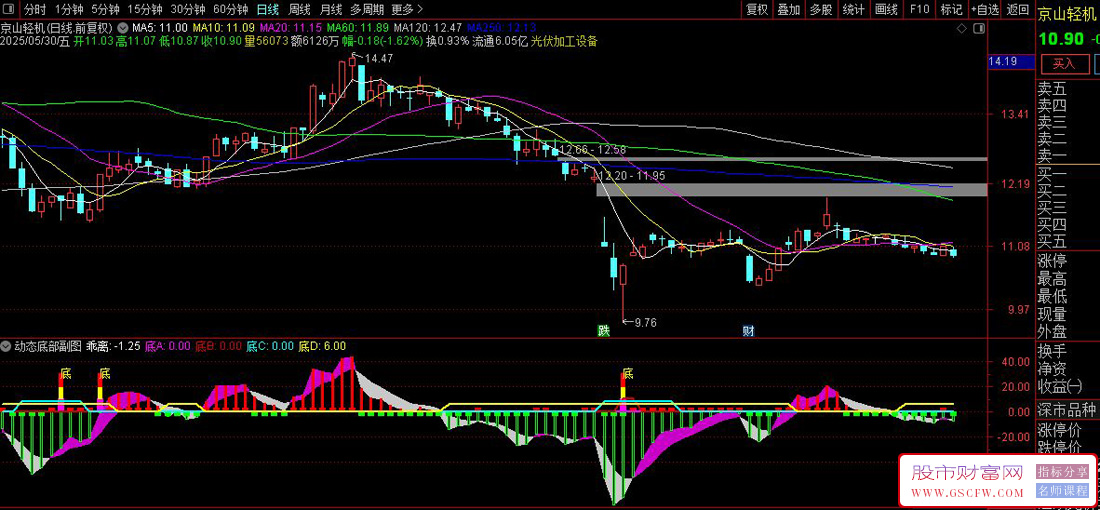Click the green 10.90 current price

click(x=1061, y=40)
